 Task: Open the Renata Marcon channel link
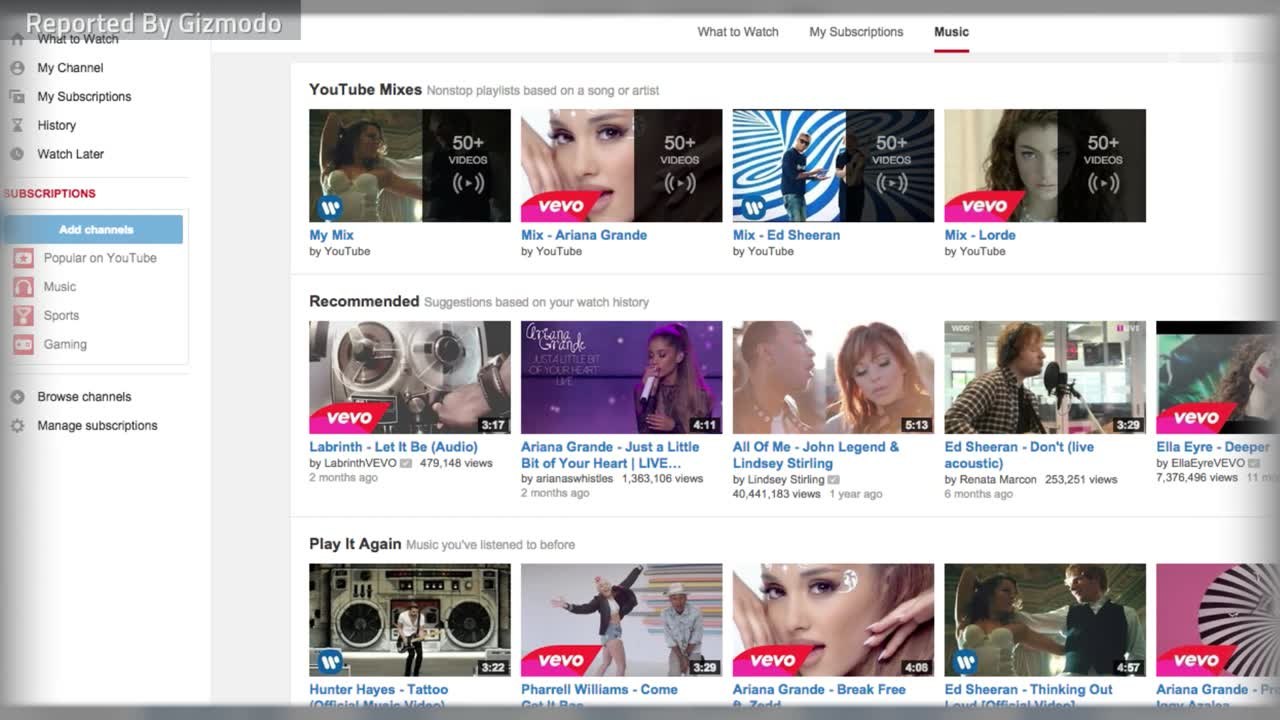999,480
